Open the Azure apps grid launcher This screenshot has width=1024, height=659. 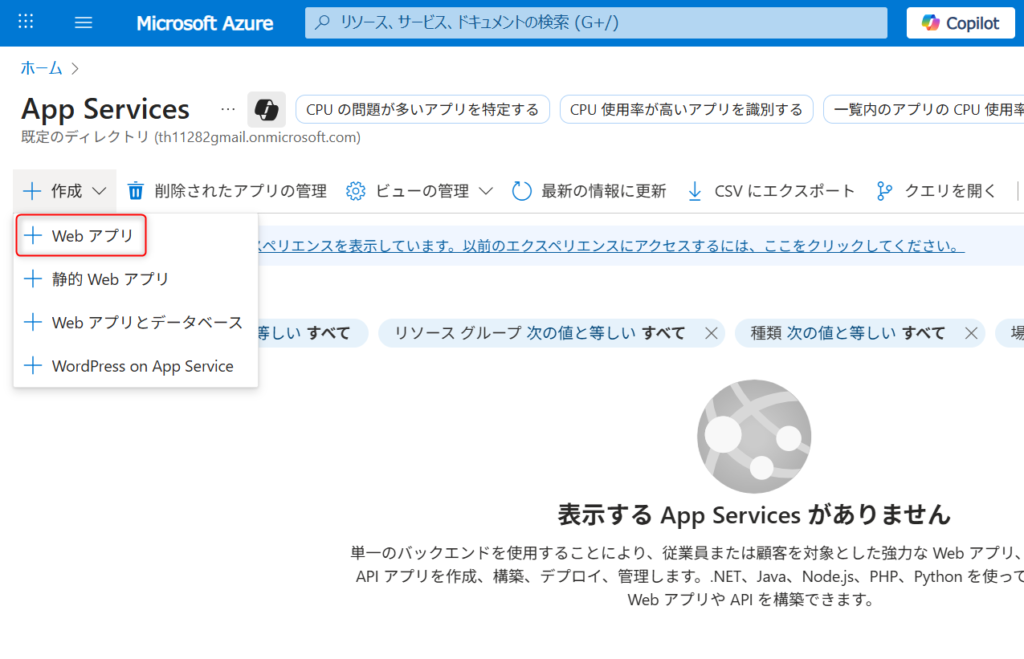click(x=25, y=22)
